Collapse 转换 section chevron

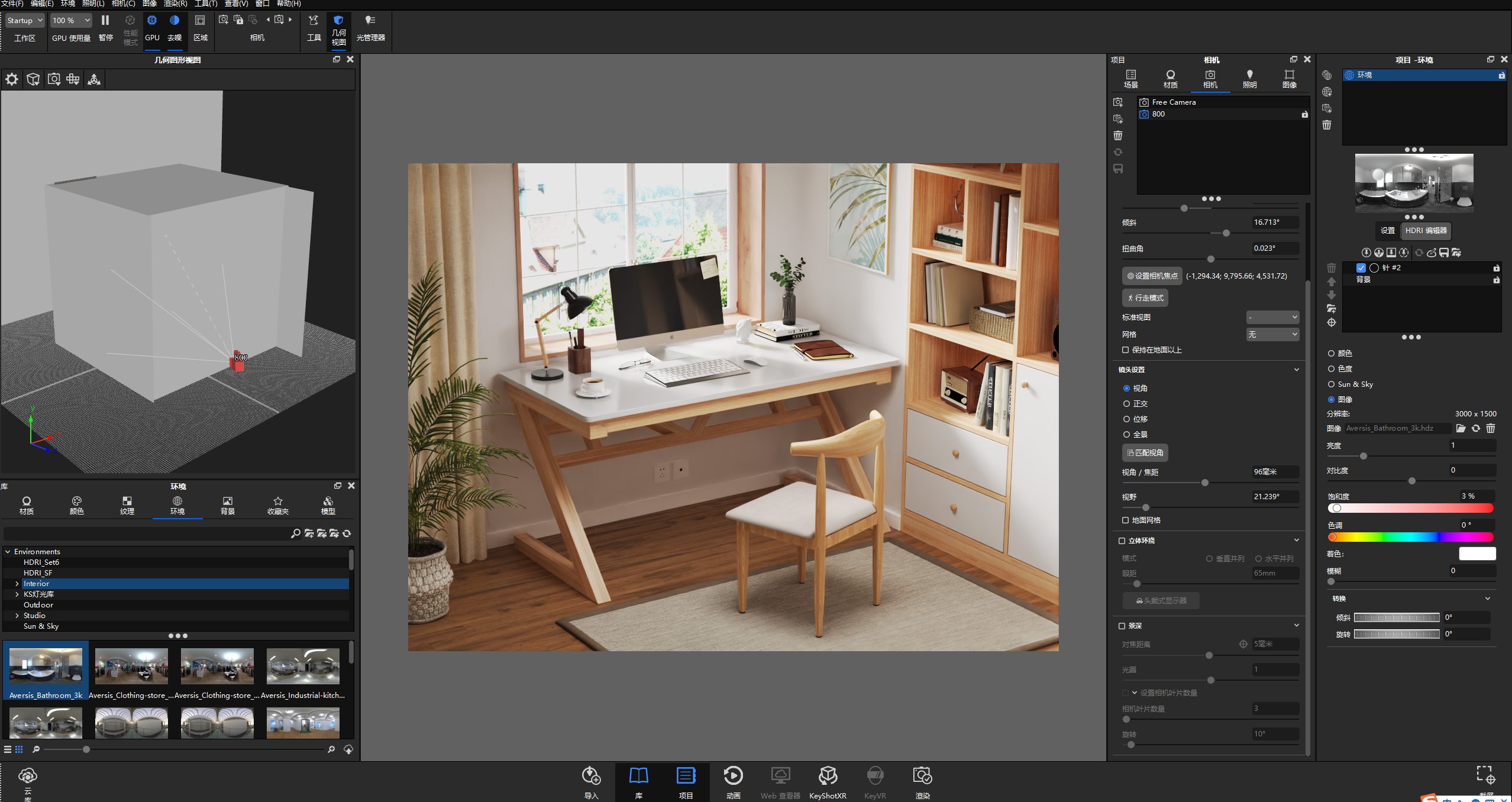(x=1487, y=599)
